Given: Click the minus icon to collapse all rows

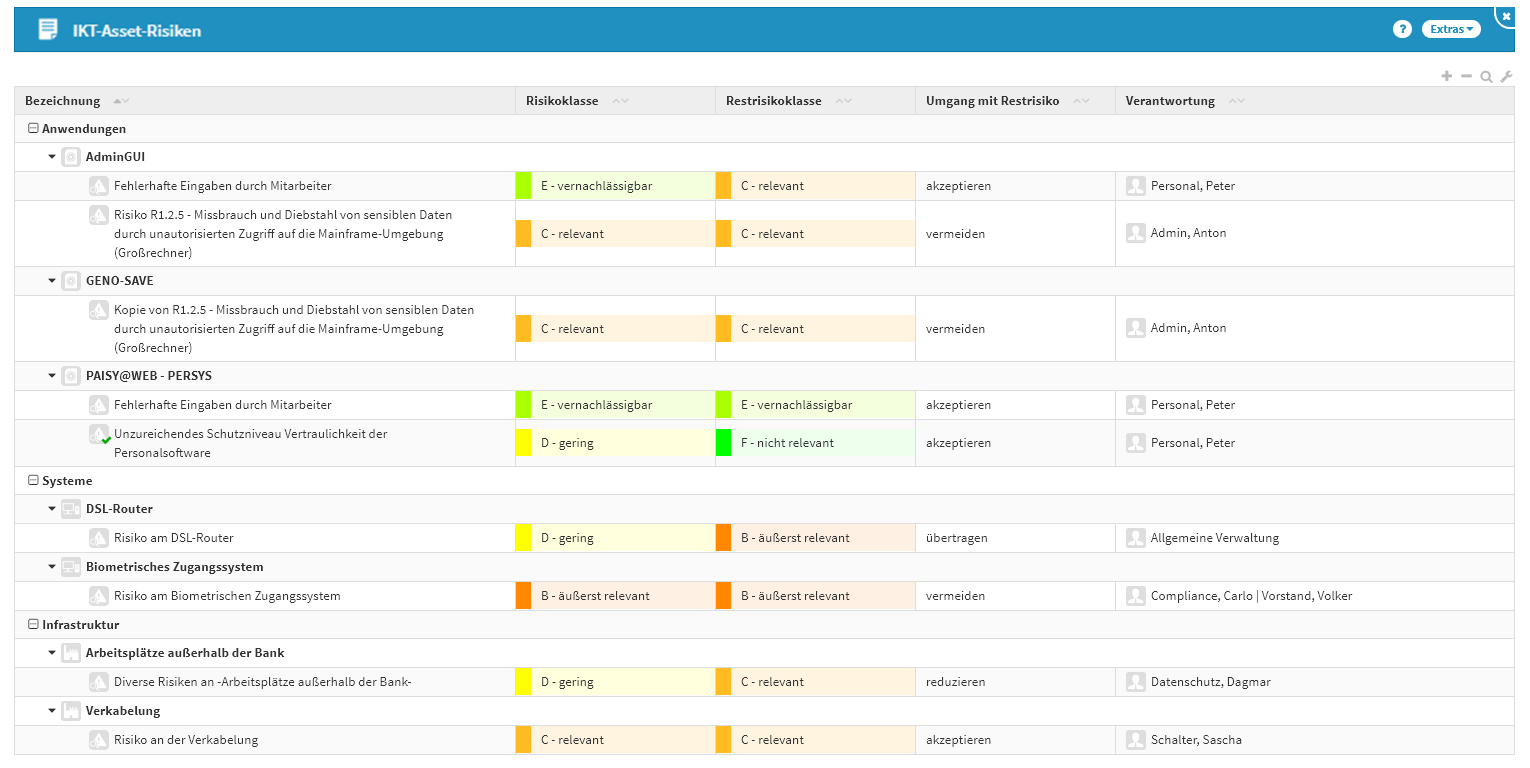Looking at the screenshot, I should 1466,76.
